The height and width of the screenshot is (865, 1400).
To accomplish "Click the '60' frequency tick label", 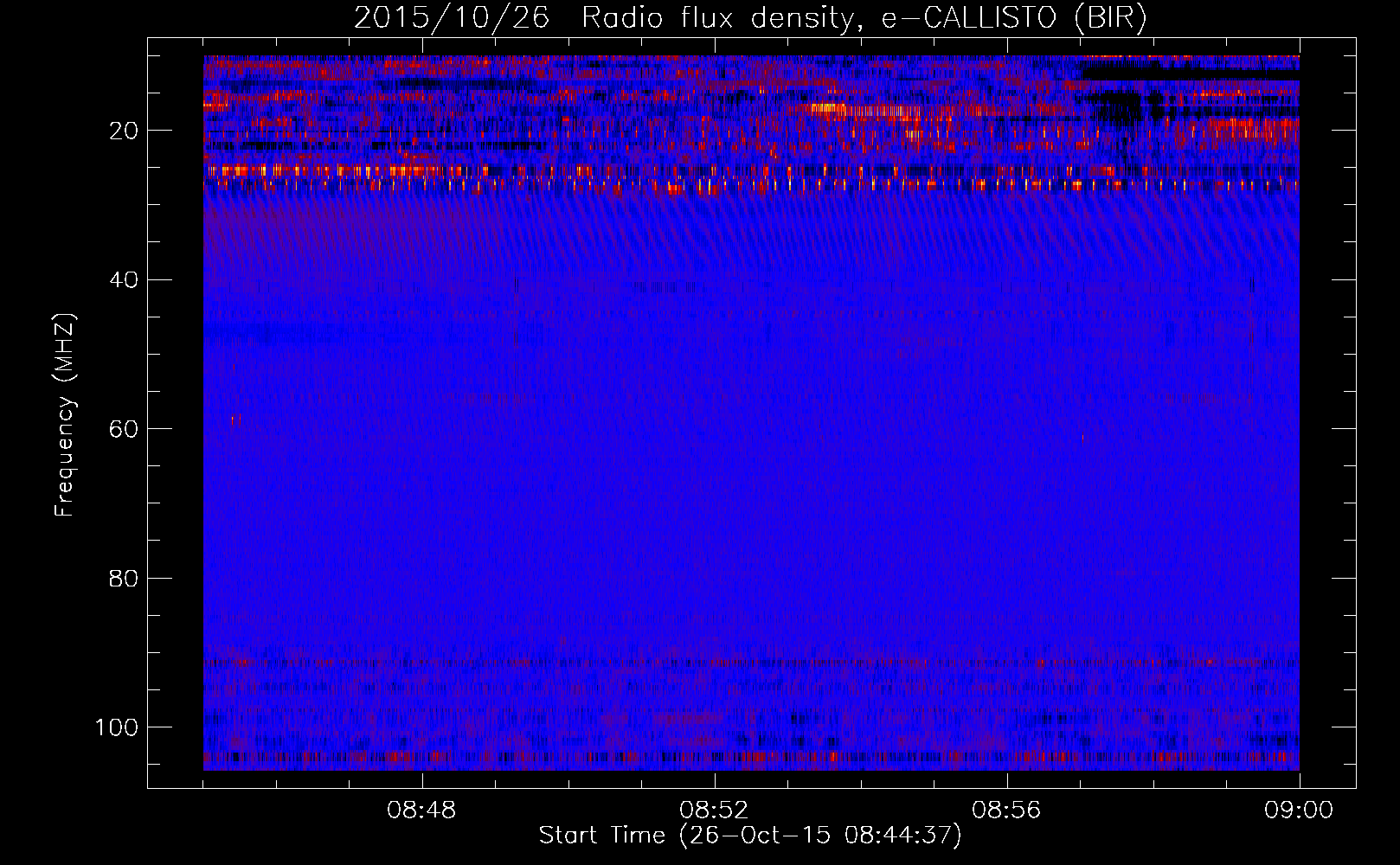I will [124, 429].
